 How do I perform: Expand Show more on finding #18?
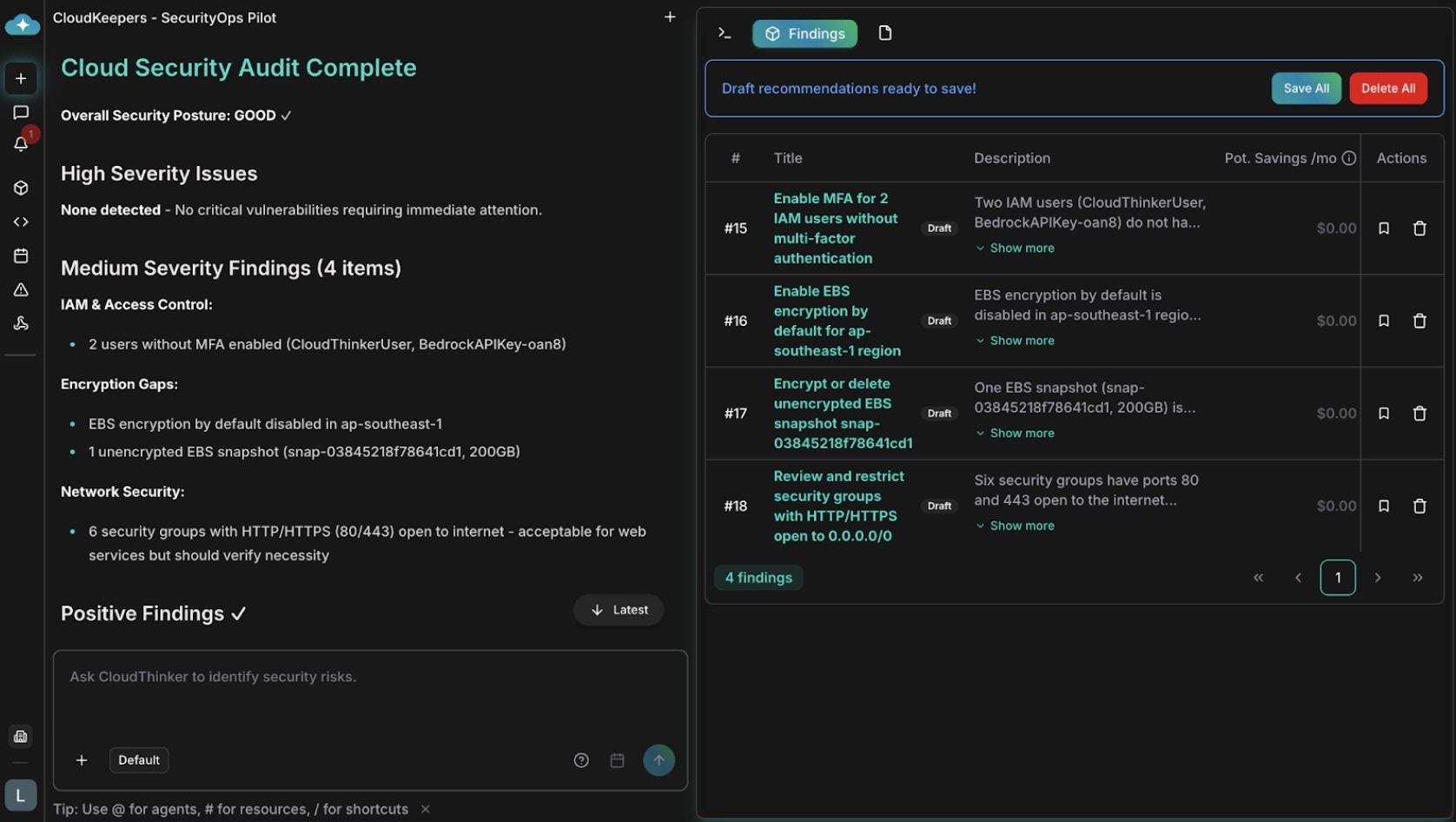click(1014, 525)
